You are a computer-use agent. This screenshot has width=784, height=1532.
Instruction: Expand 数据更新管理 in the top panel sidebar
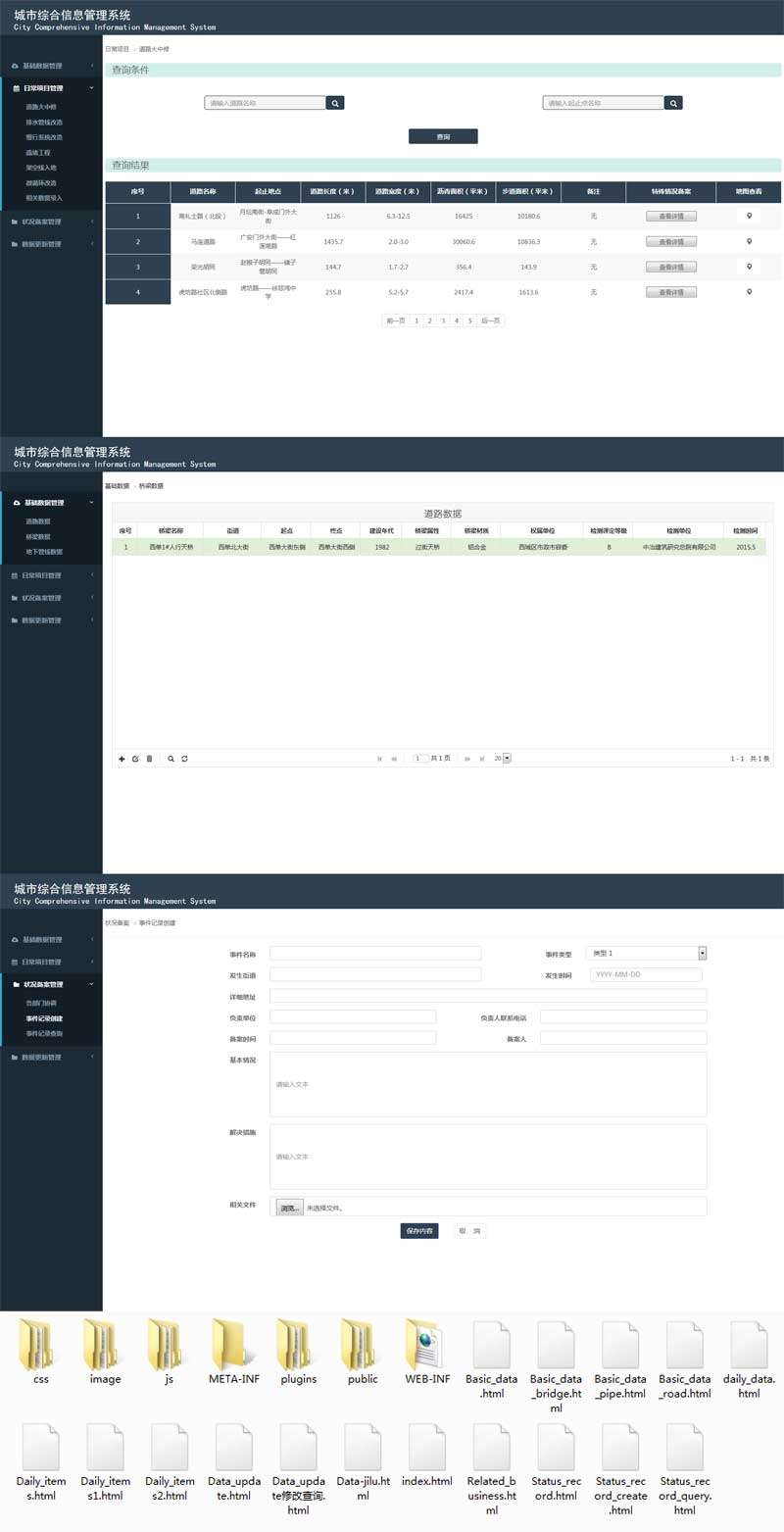coord(51,244)
